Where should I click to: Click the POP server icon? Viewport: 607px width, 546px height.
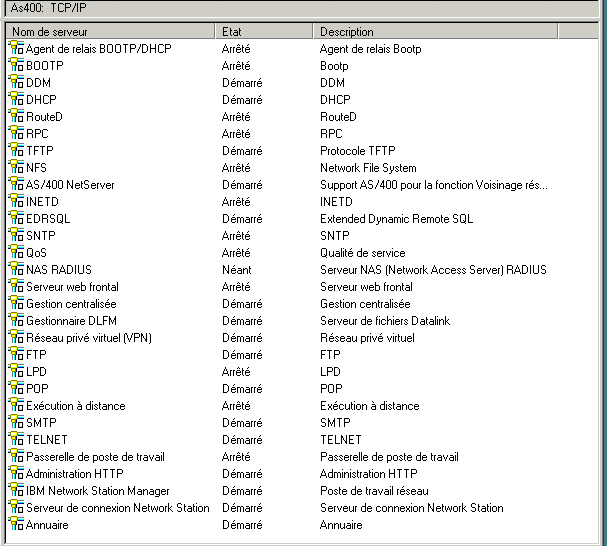[x=16, y=389]
